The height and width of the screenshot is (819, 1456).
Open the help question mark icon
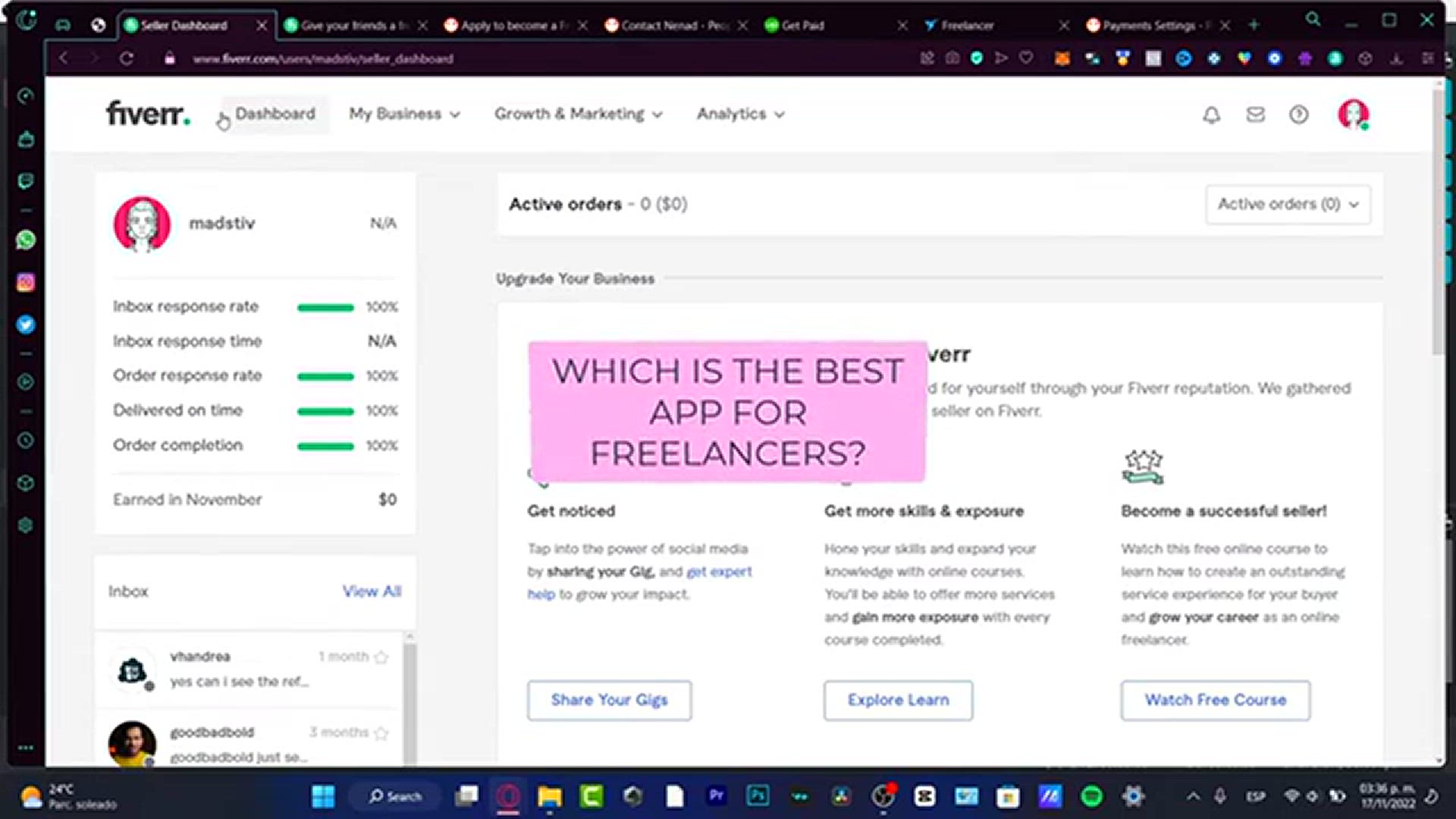pos(1299,115)
